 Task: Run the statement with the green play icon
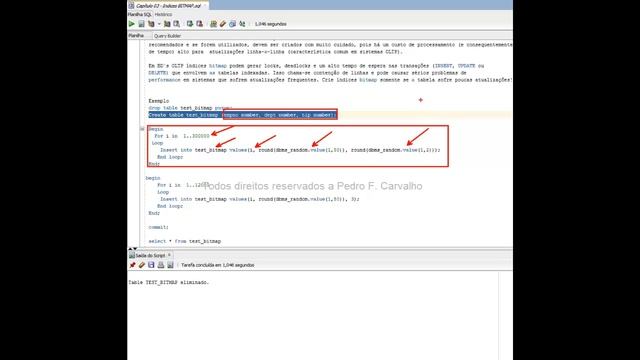pos(131,24)
